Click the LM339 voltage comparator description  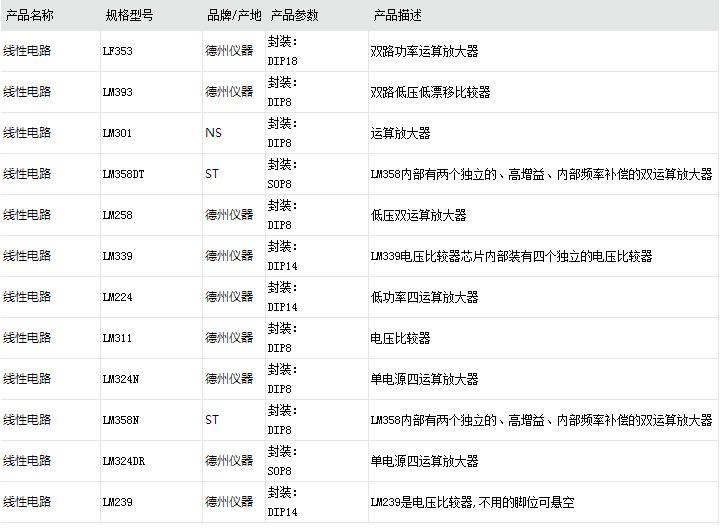511,256
